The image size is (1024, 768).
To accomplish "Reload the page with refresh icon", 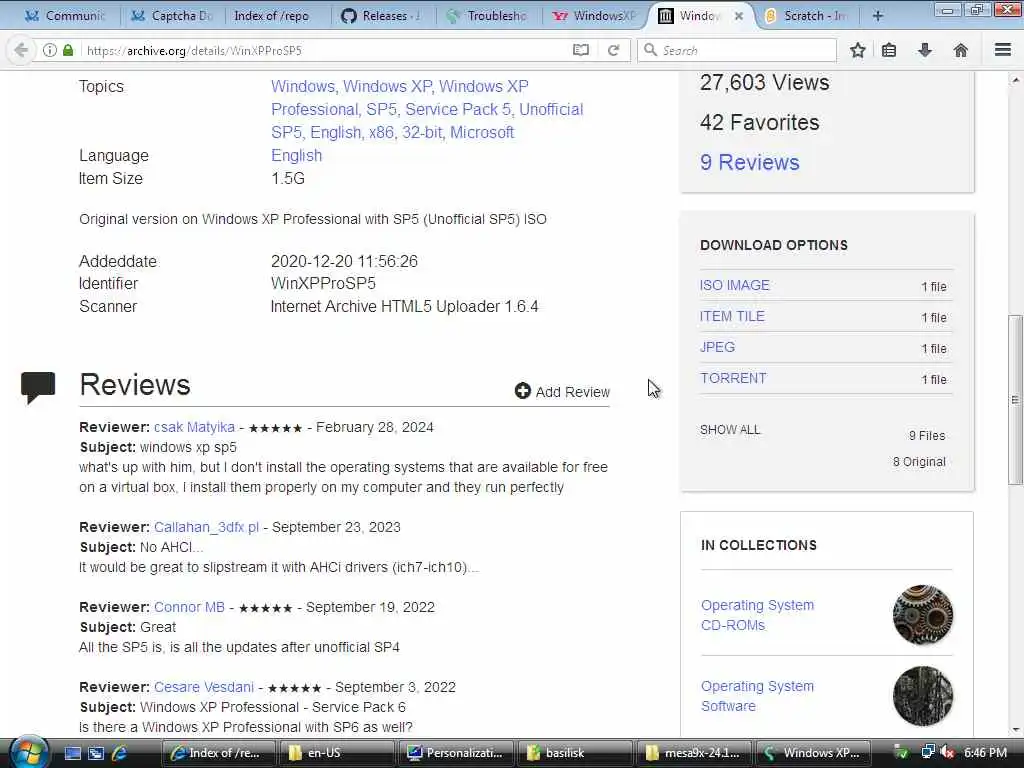I will [x=613, y=50].
